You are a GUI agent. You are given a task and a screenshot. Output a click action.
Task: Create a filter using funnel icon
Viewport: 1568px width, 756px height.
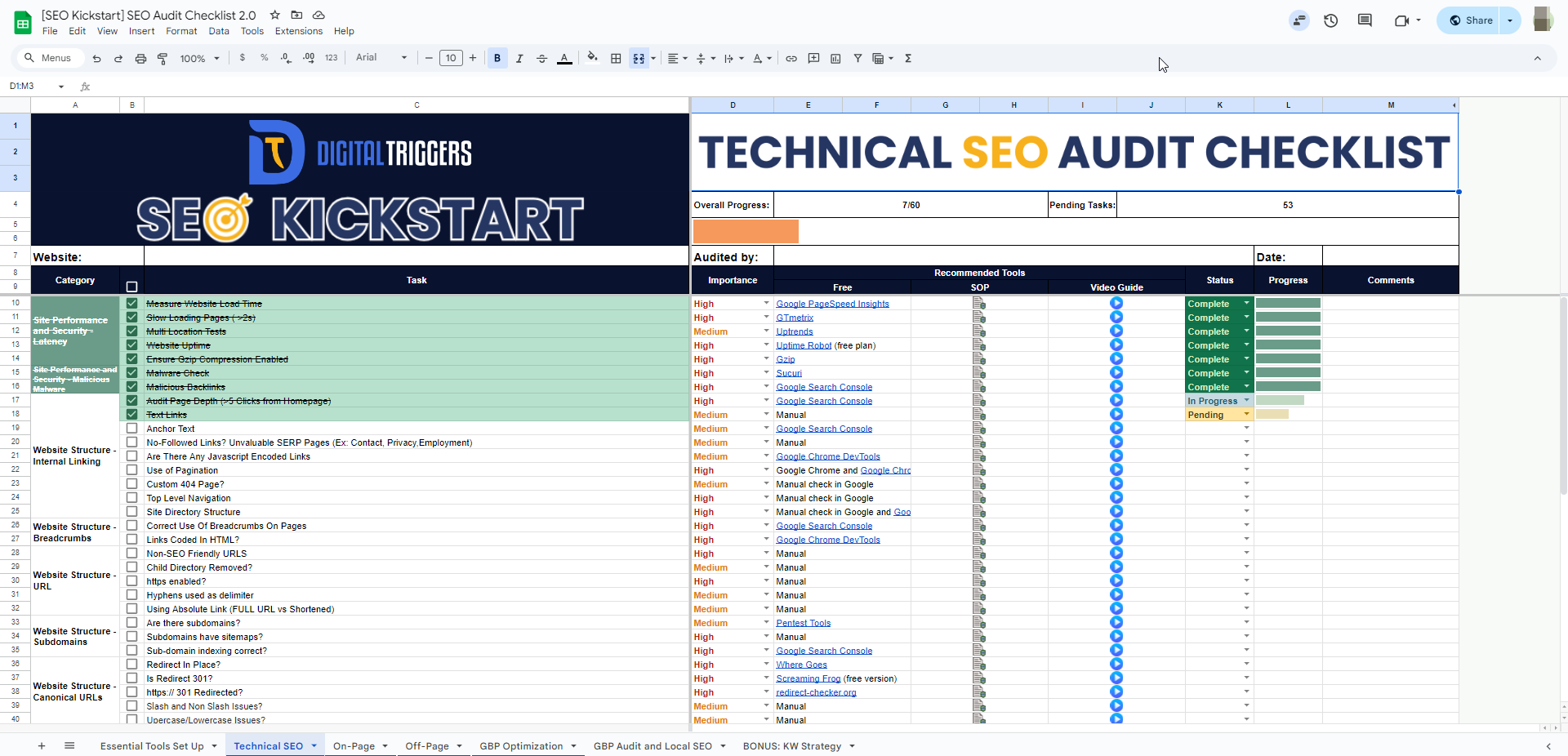(857, 58)
